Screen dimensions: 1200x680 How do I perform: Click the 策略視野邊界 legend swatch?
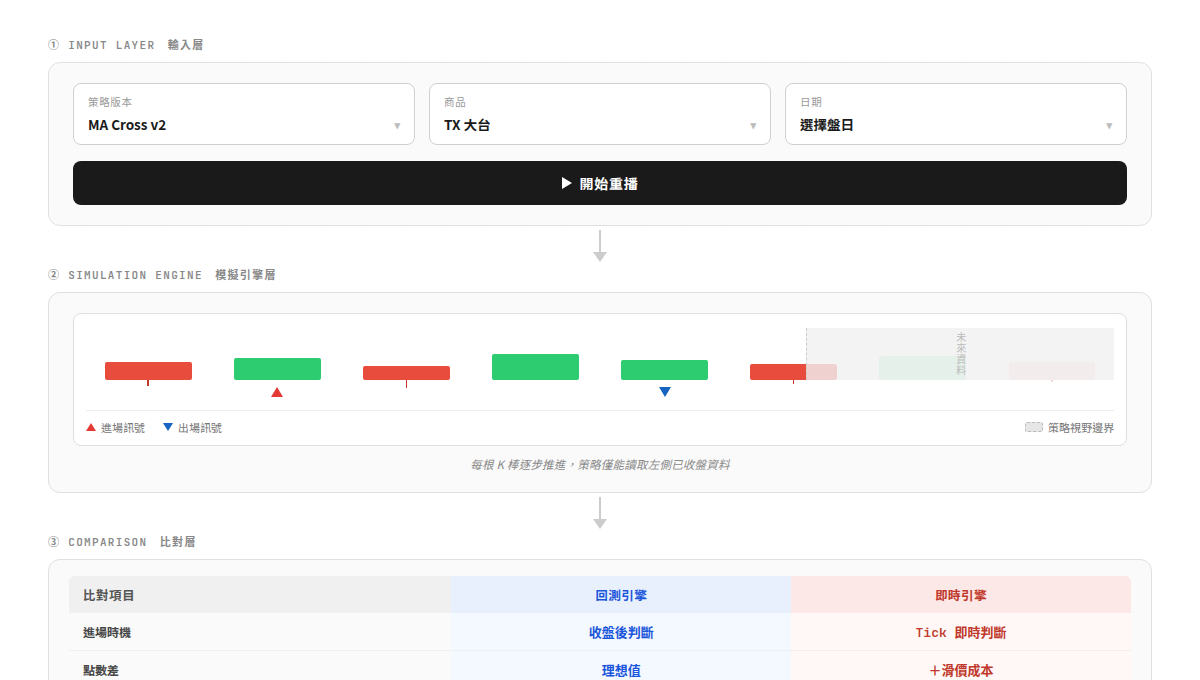pyautogui.click(x=1034, y=427)
